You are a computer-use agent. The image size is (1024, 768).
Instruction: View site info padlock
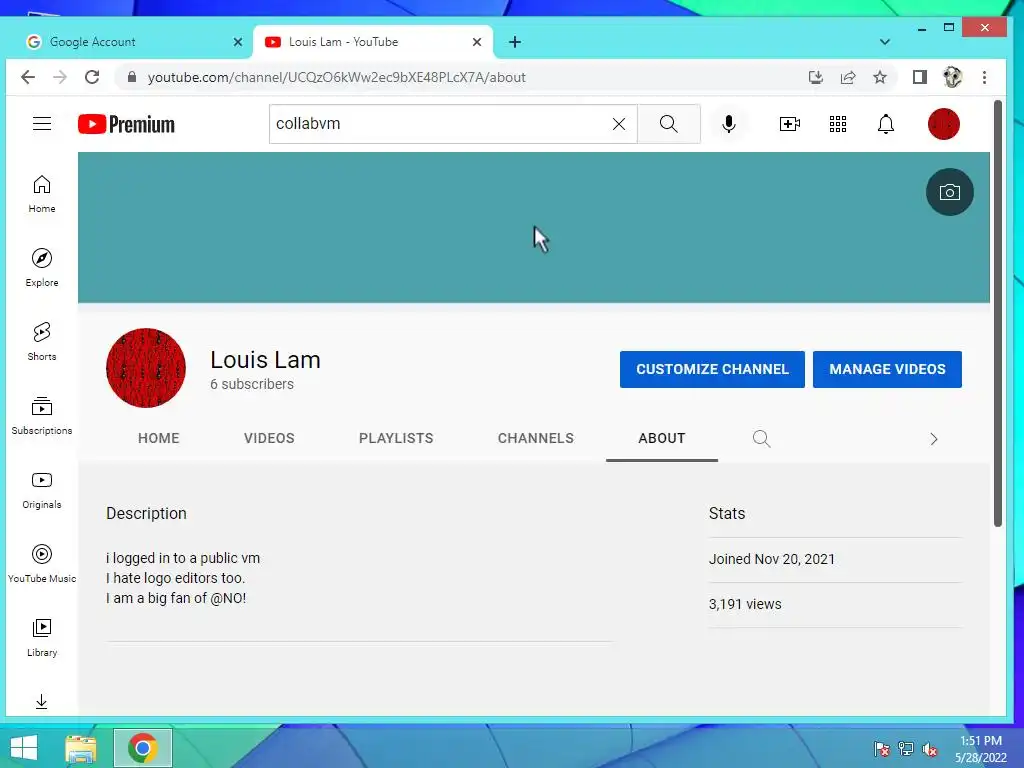[x=132, y=77]
